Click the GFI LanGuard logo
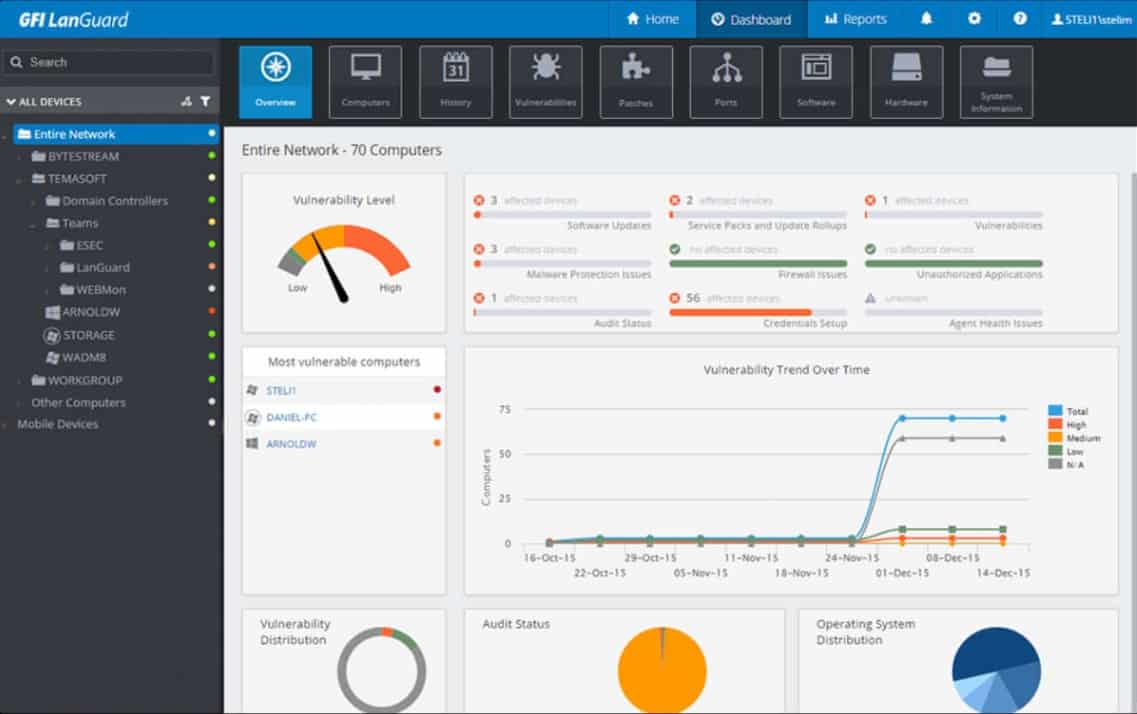Screen dimensions: 1137x714 pyautogui.click(x=73, y=20)
